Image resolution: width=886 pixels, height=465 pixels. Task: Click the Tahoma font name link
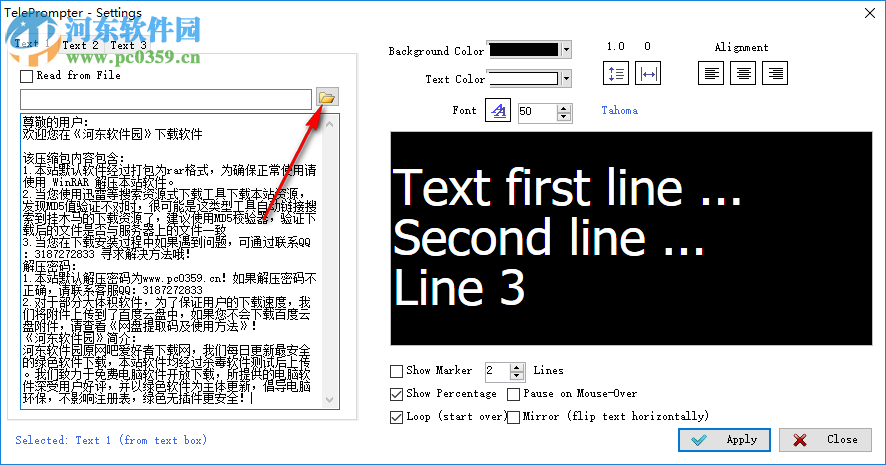tap(619, 111)
